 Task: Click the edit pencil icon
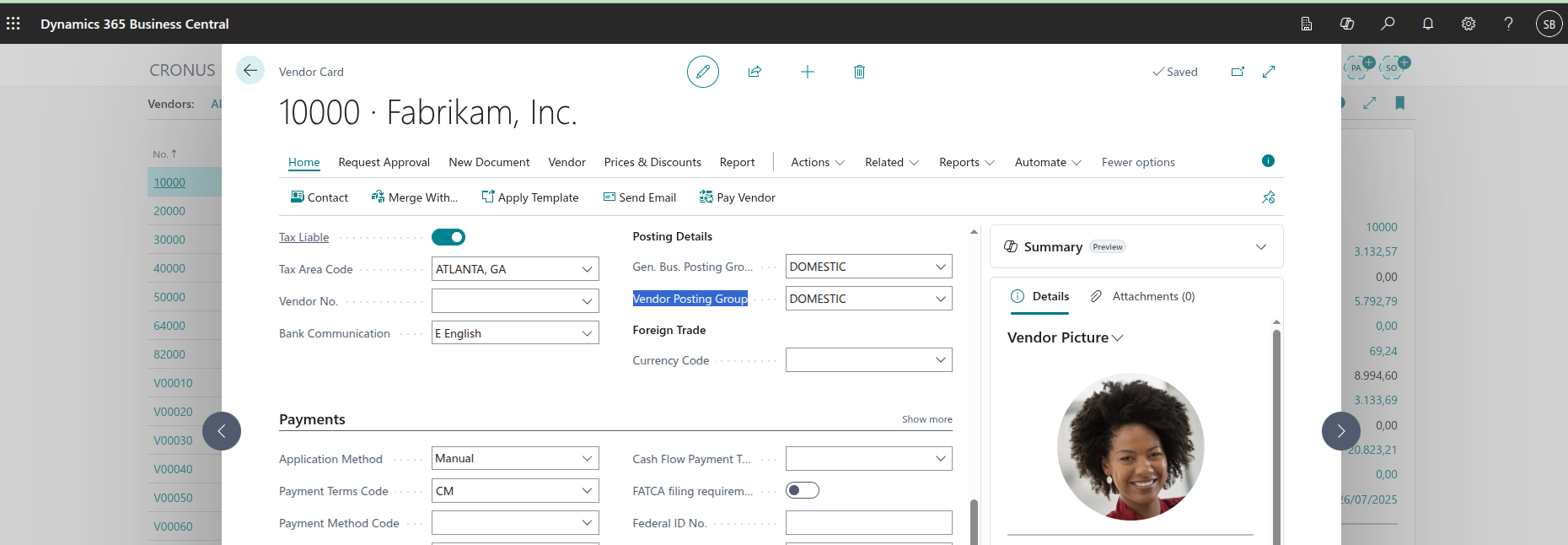(703, 72)
